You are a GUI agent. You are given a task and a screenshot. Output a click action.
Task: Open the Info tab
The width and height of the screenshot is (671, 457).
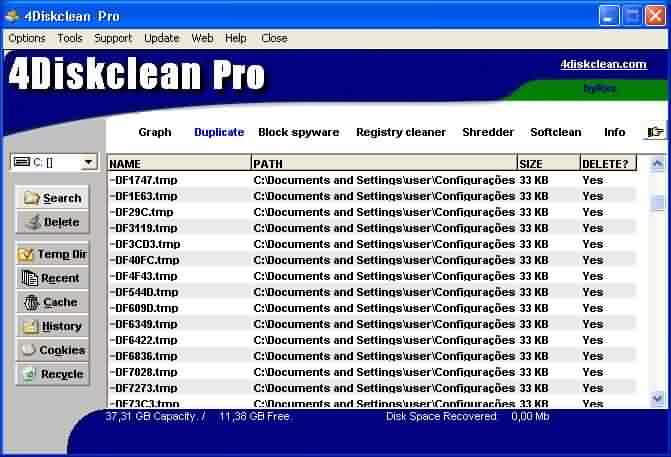(615, 132)
